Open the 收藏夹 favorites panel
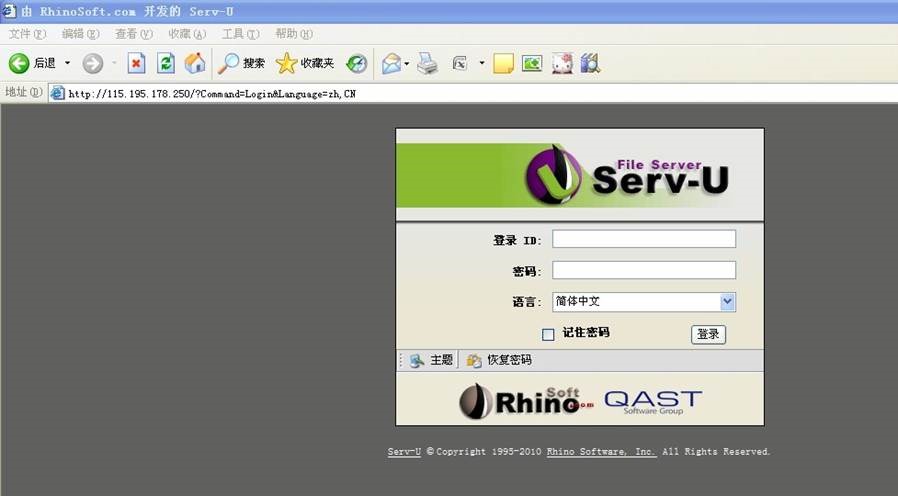 (x=305, y=63)
